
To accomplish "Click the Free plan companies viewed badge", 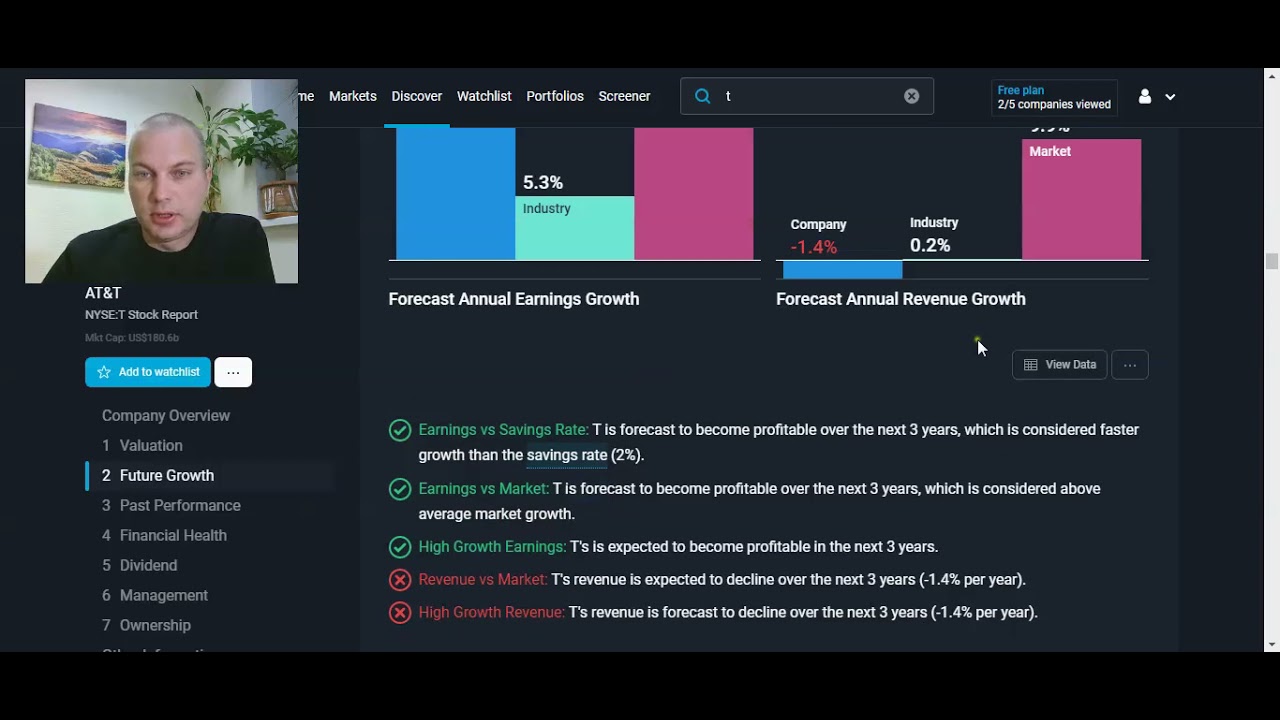I will tap(1054, 97).
